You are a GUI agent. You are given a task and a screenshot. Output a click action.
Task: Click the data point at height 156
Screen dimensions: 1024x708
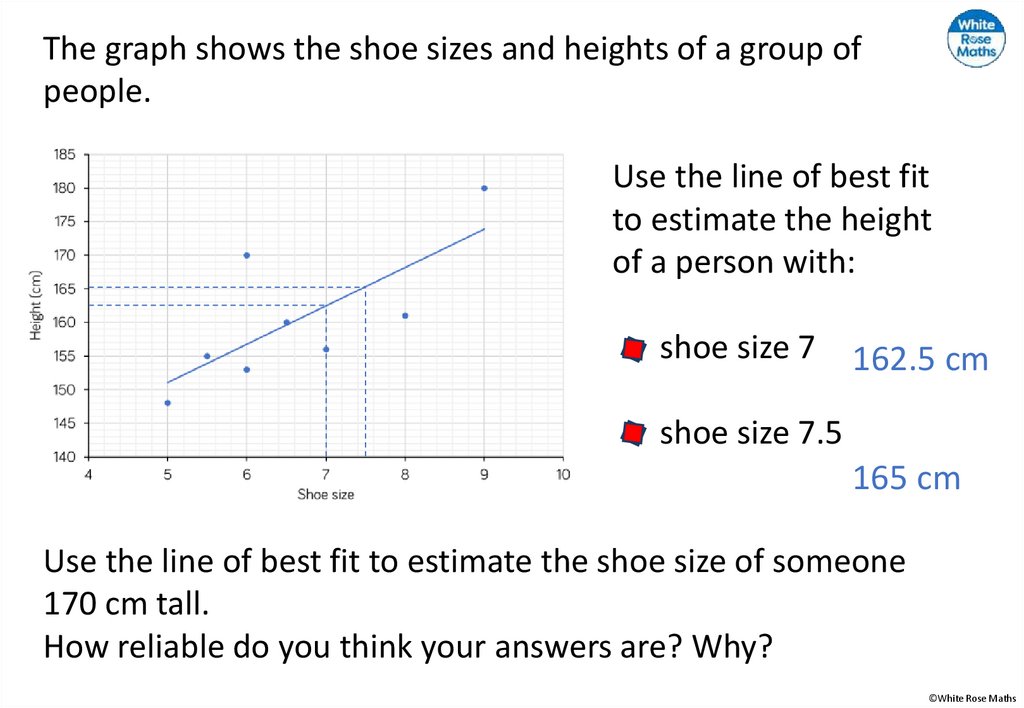pyautogui.click(x=326, y=349)
